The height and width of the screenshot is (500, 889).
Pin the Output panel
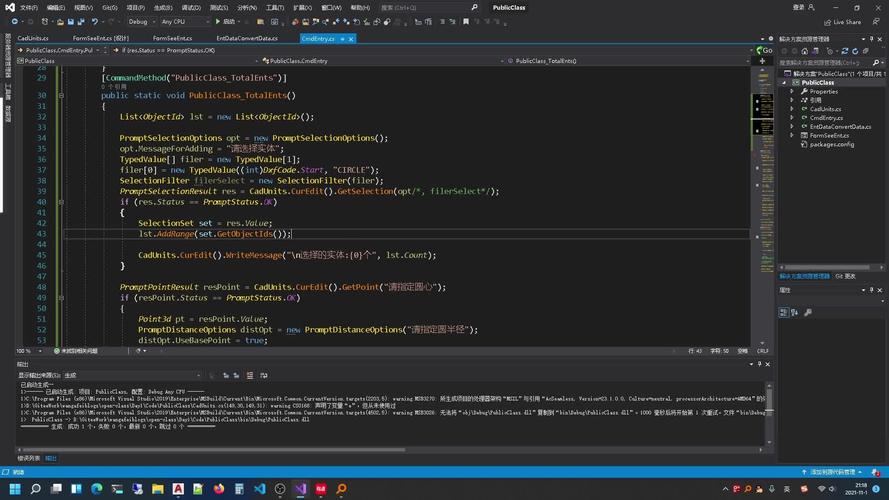coord(759,364)
